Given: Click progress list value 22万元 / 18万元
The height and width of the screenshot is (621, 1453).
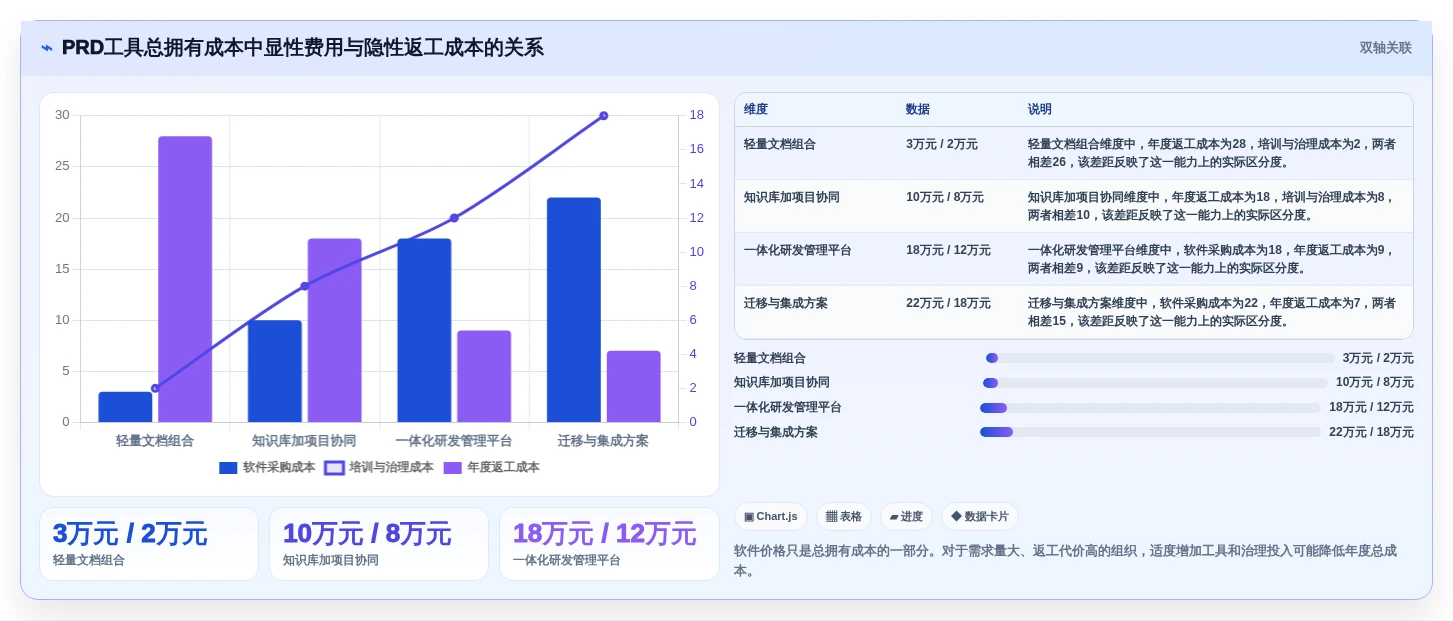Looking at the screenshot, I should click(x=1371, y=432).
